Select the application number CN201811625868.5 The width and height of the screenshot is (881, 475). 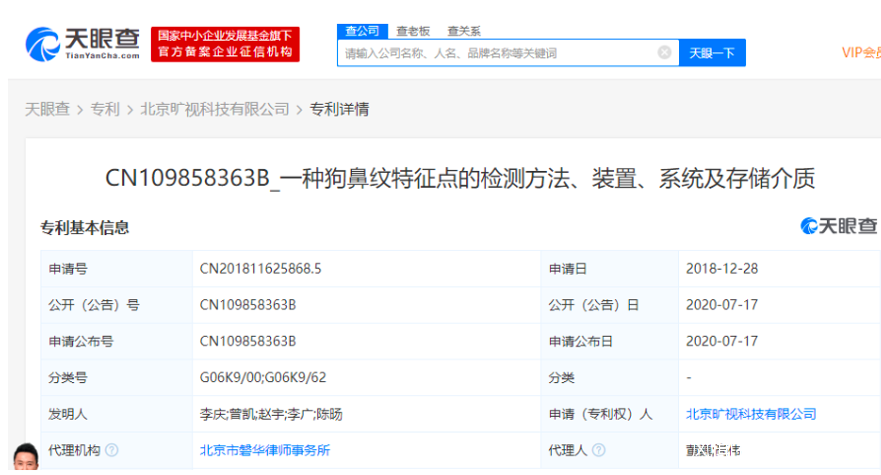260,269
